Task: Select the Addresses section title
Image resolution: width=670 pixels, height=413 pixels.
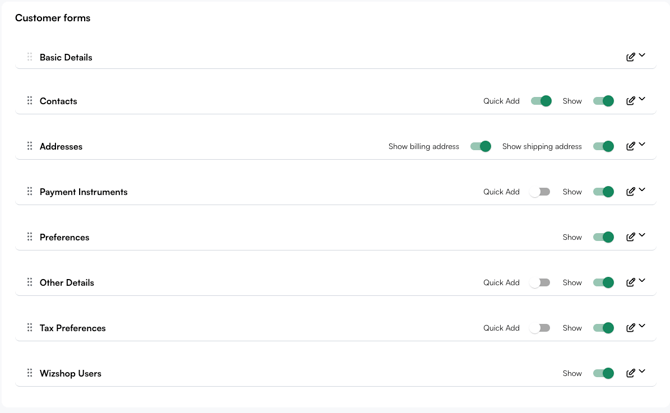Action: click(x=61, y=147)
